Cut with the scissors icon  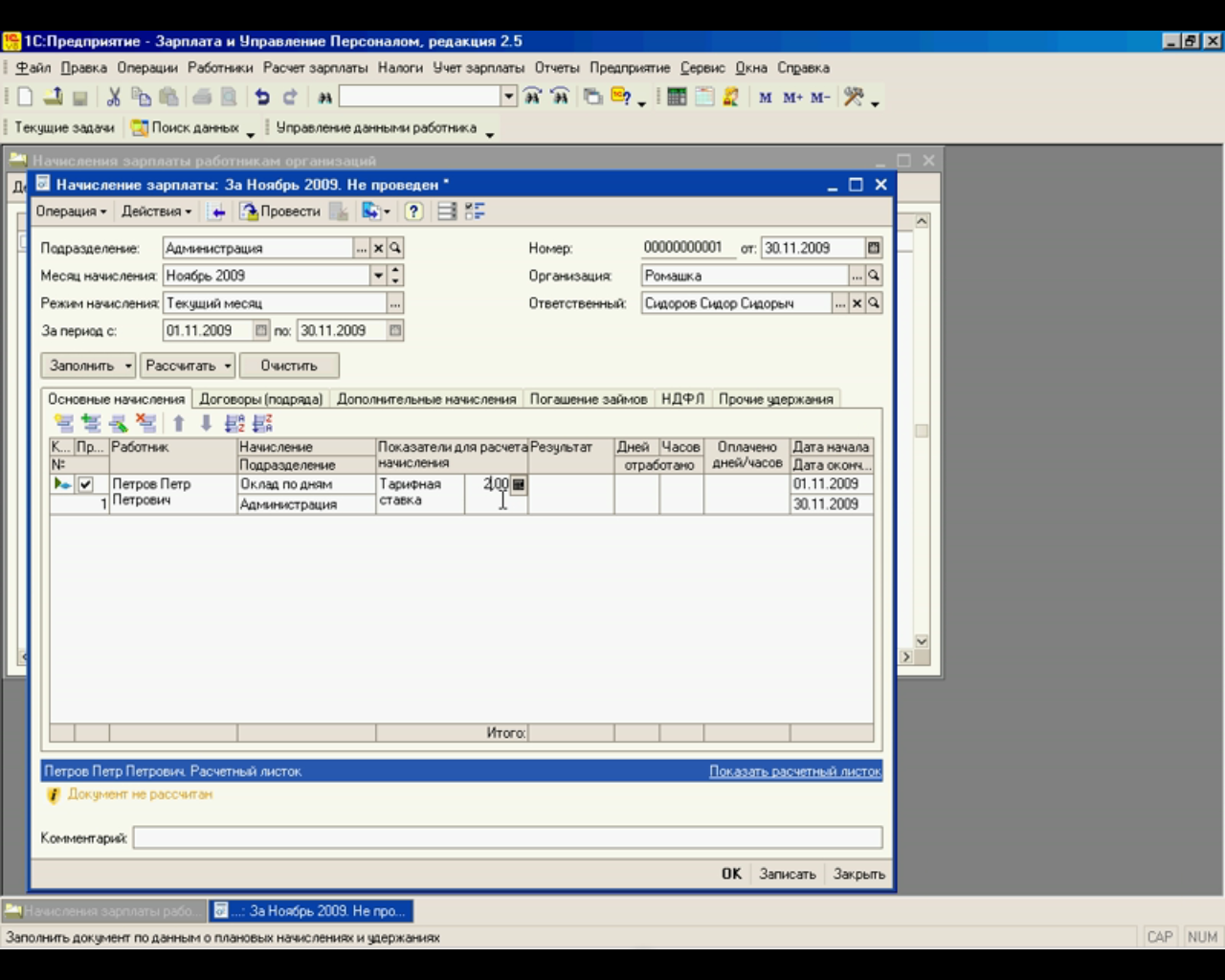click(114, 97)
